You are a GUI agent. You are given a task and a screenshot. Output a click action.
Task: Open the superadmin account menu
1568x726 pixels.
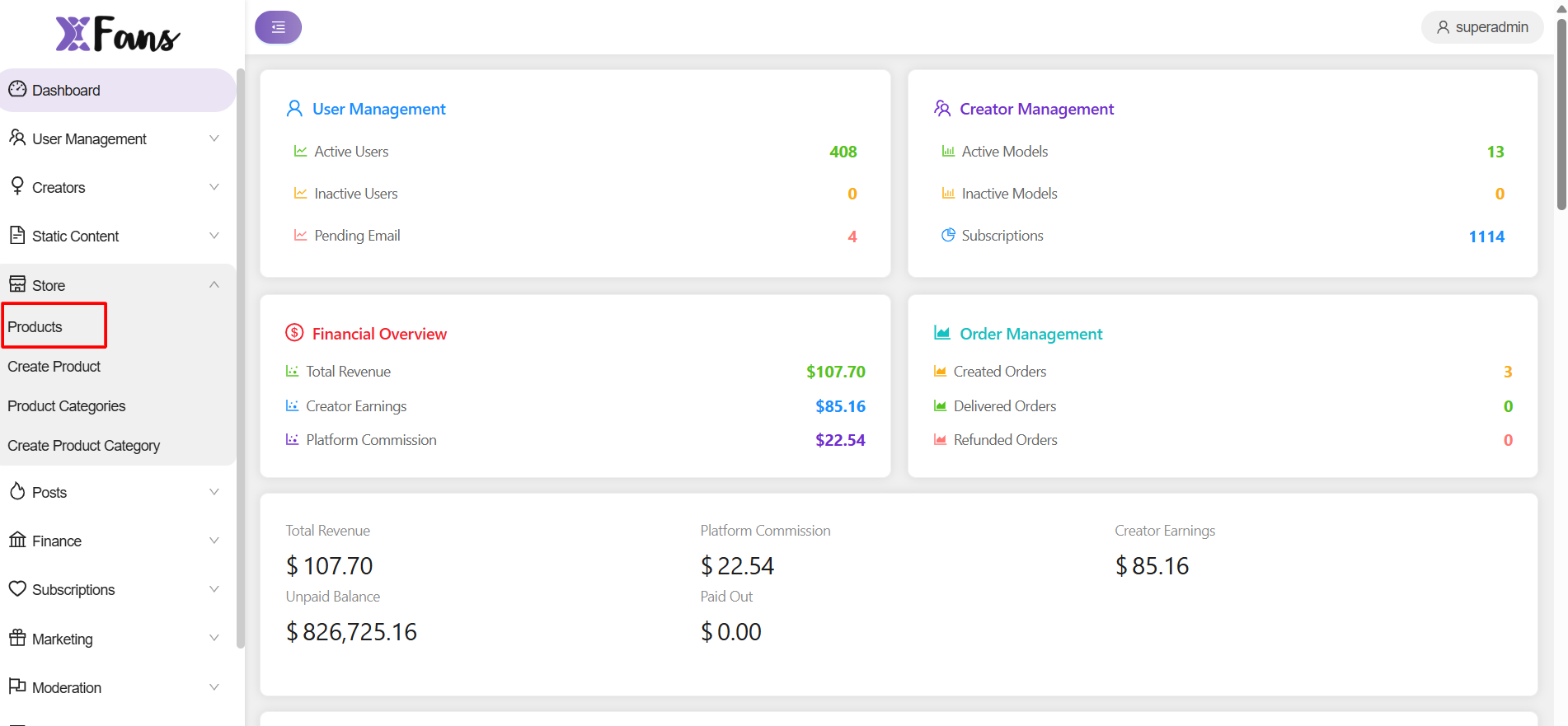[1481, 27]
